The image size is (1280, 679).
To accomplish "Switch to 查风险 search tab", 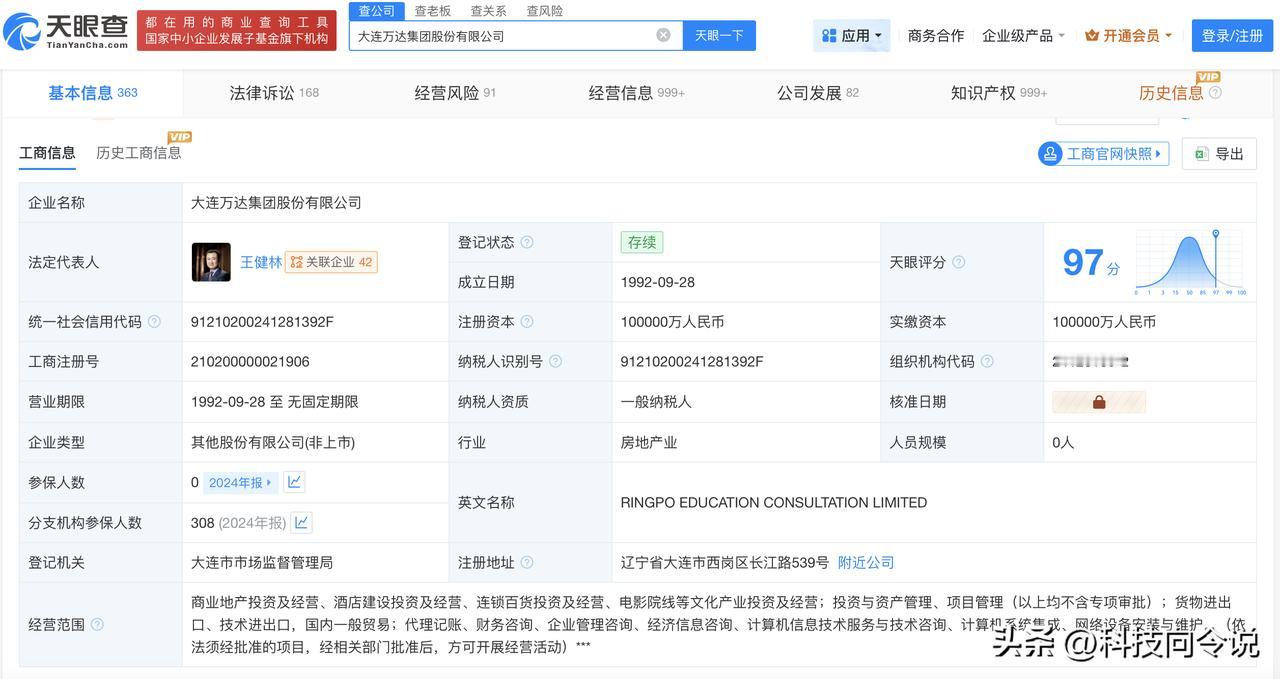I will 545,11.
